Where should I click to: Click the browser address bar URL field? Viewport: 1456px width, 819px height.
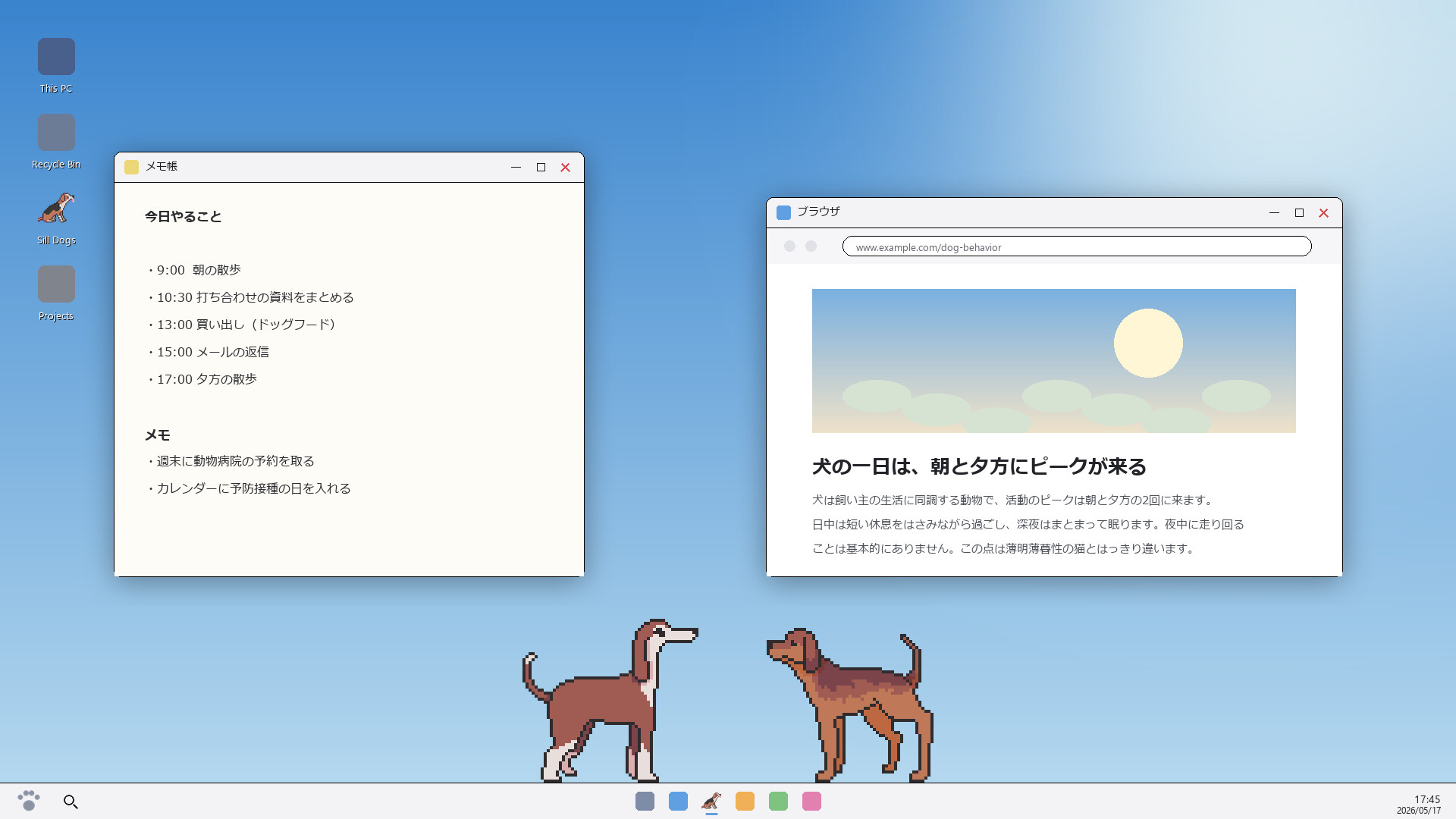tap(1077, 246)
